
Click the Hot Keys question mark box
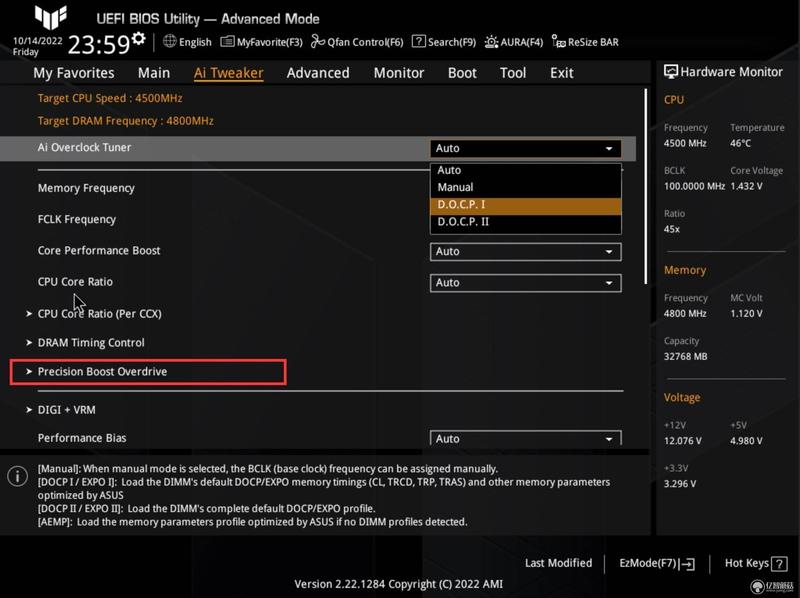tap(779, 564)
